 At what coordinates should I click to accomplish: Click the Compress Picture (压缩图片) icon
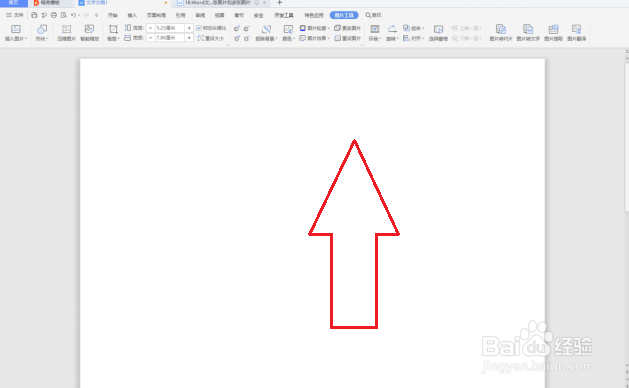coord(66,29)
